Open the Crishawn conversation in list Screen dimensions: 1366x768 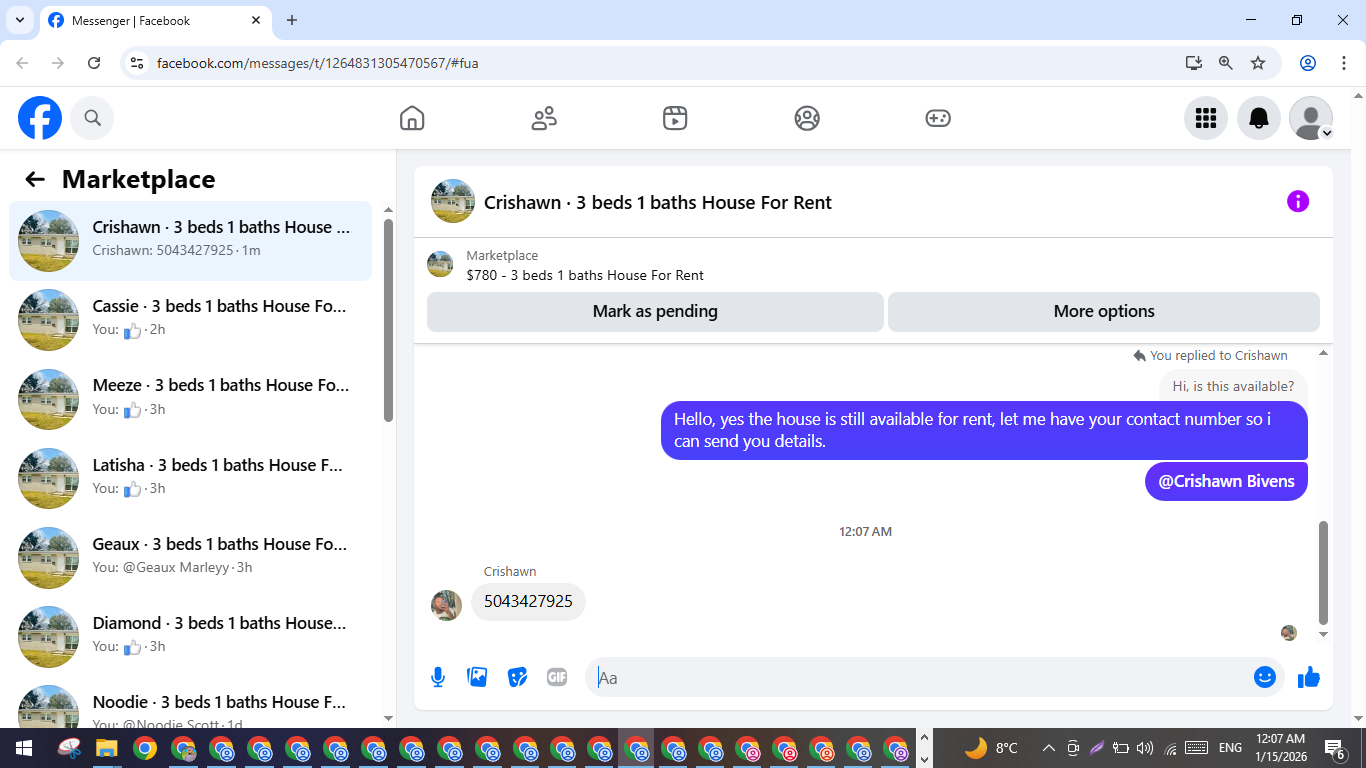(x=190, y=241)
